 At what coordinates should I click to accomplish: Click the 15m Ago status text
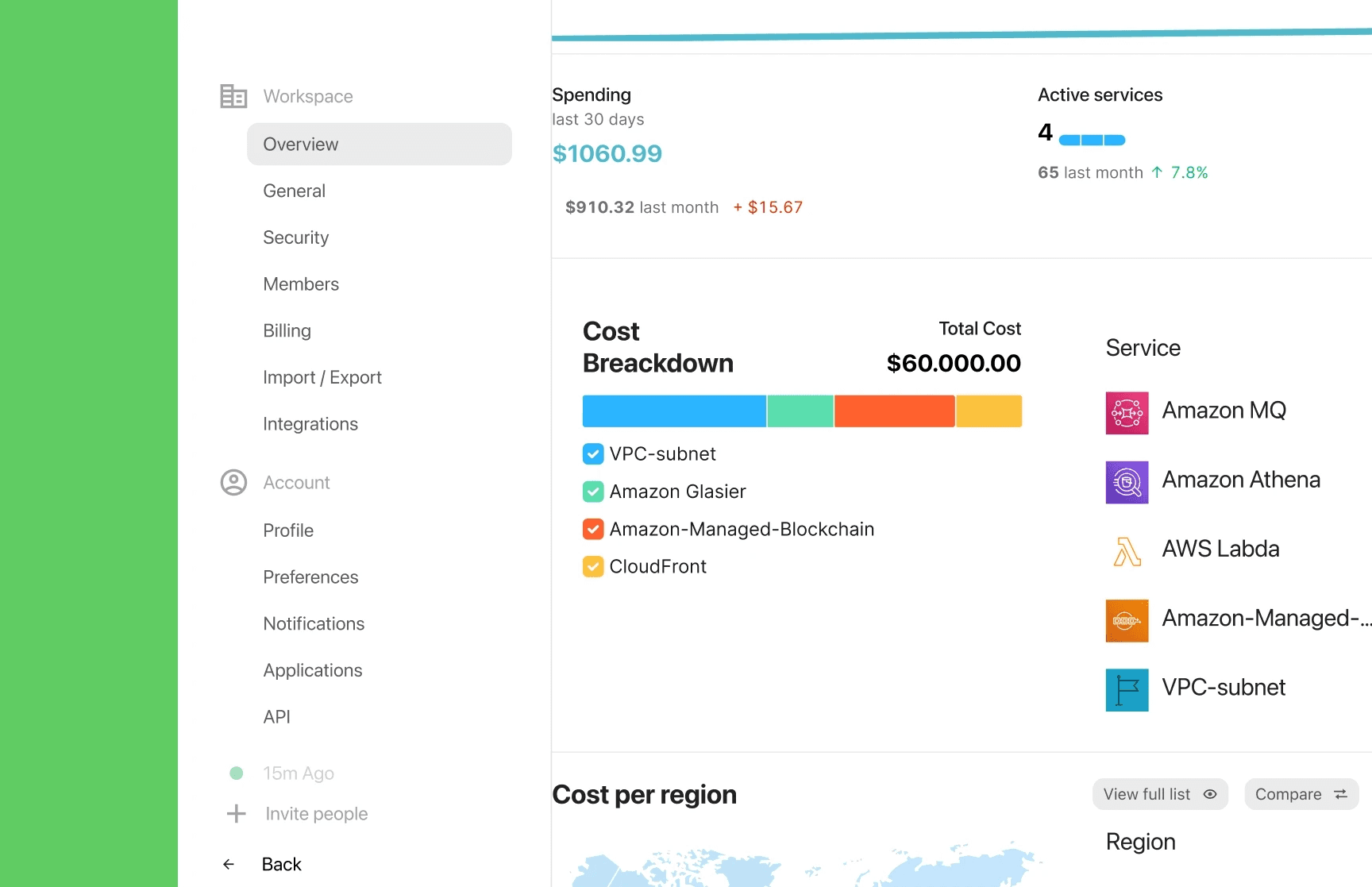pyautogui.click(x=299, y=773)
